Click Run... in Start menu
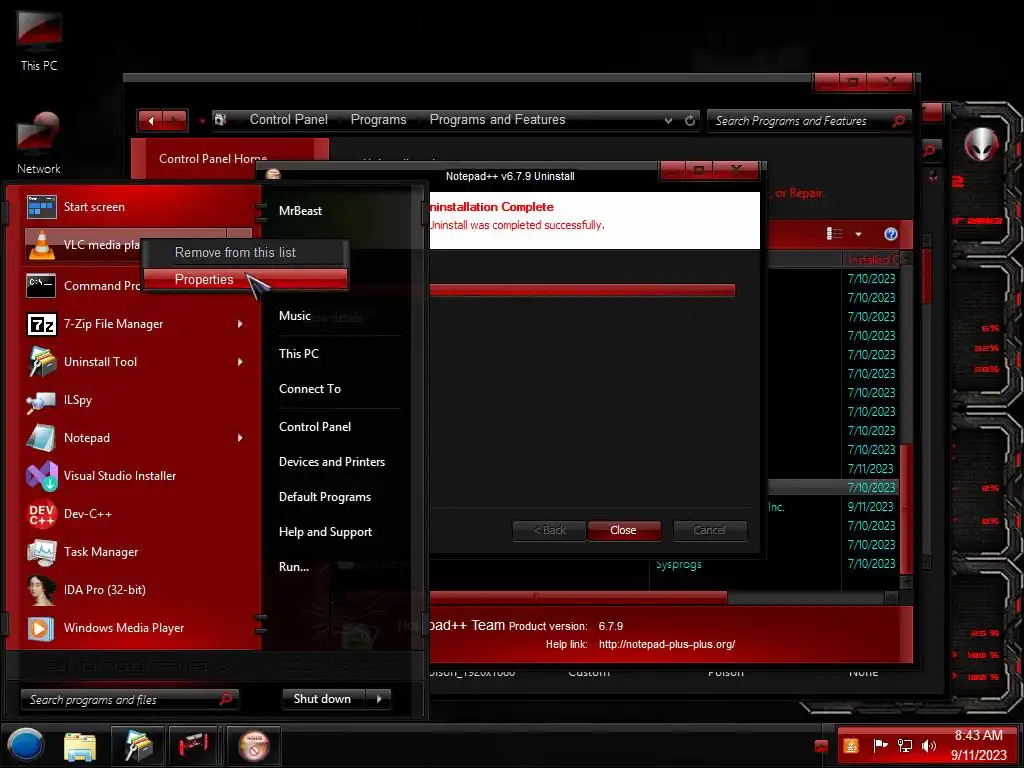Screen dimensions: 1024x768 click(x=294, y=567)
